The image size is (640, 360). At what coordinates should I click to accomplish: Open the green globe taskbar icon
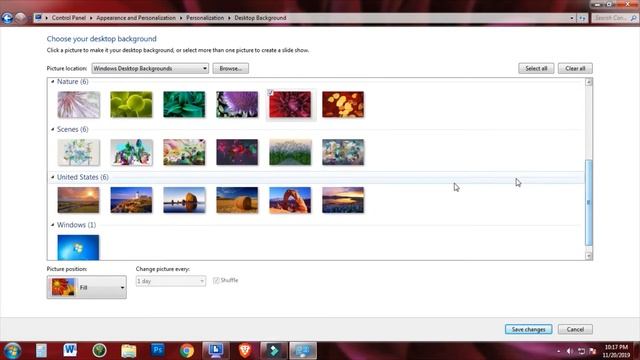[99, 350]
